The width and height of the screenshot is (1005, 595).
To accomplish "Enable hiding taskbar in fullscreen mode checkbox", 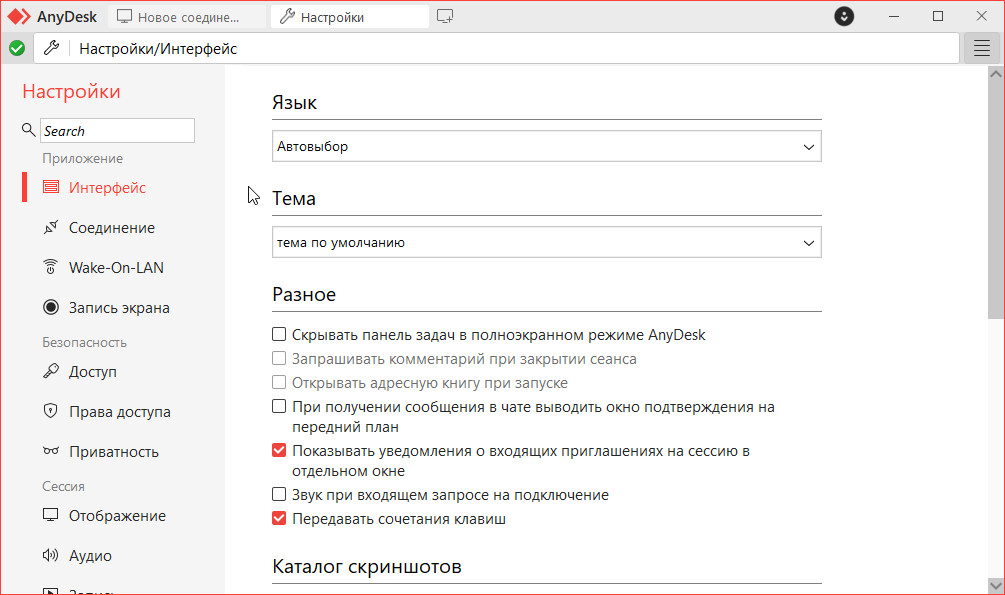I will tap(280, 335).
